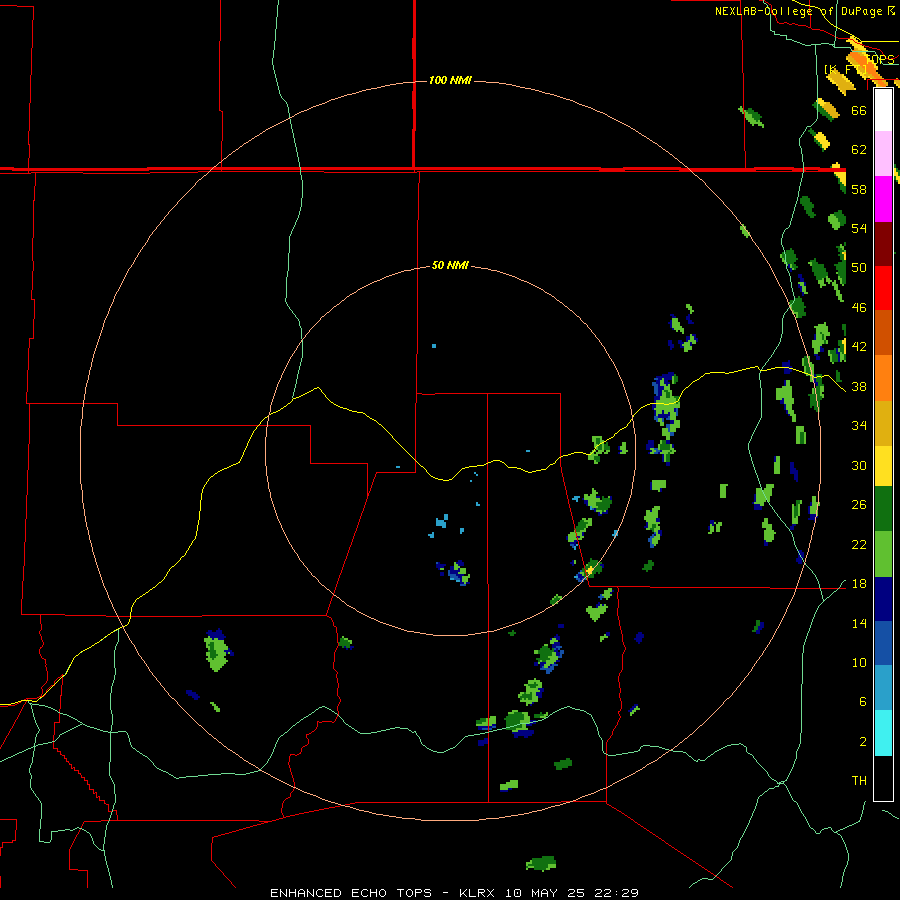The width and height of the screenshot is (900, 900).
Task: Pick the light orange legend swatch
Action: coord(883,378)
